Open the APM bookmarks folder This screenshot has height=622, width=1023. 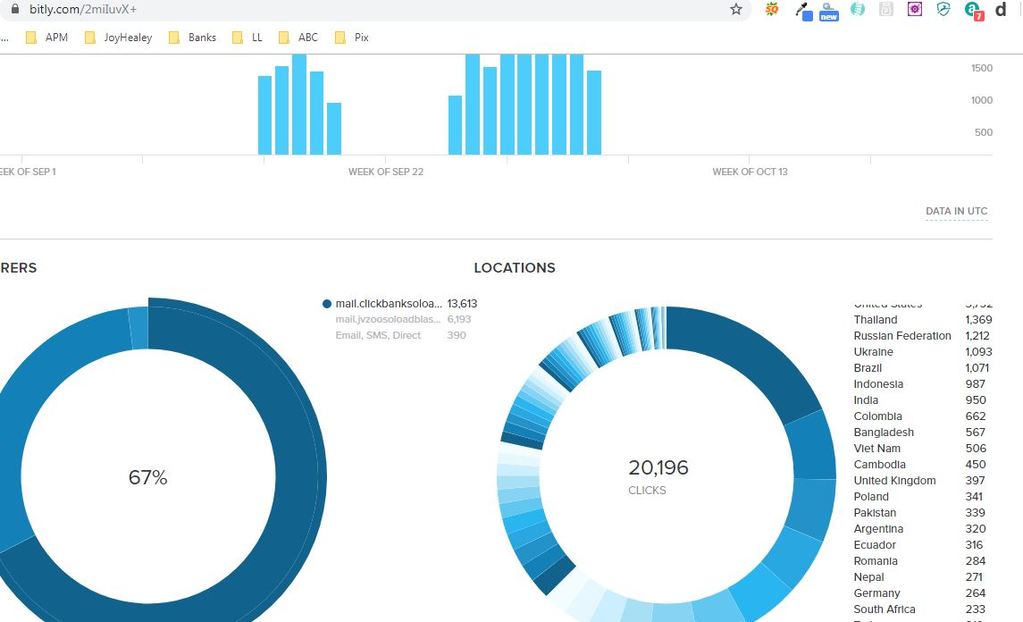tap(46, 37)
